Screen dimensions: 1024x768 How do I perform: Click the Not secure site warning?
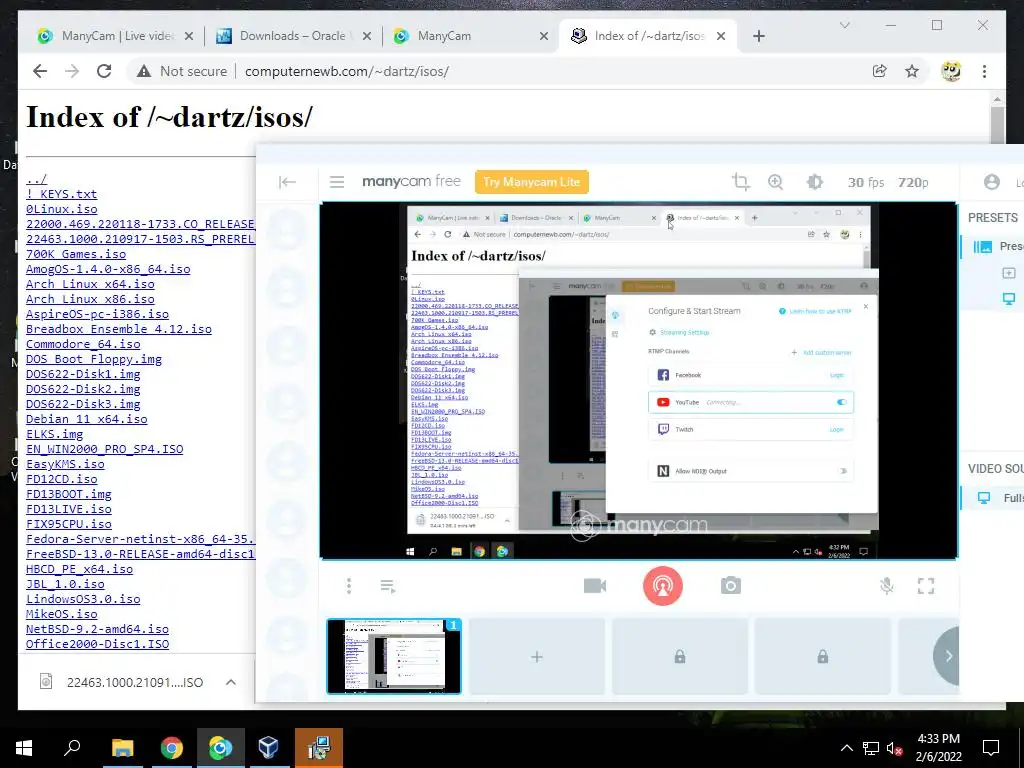(x=182, y=71)
